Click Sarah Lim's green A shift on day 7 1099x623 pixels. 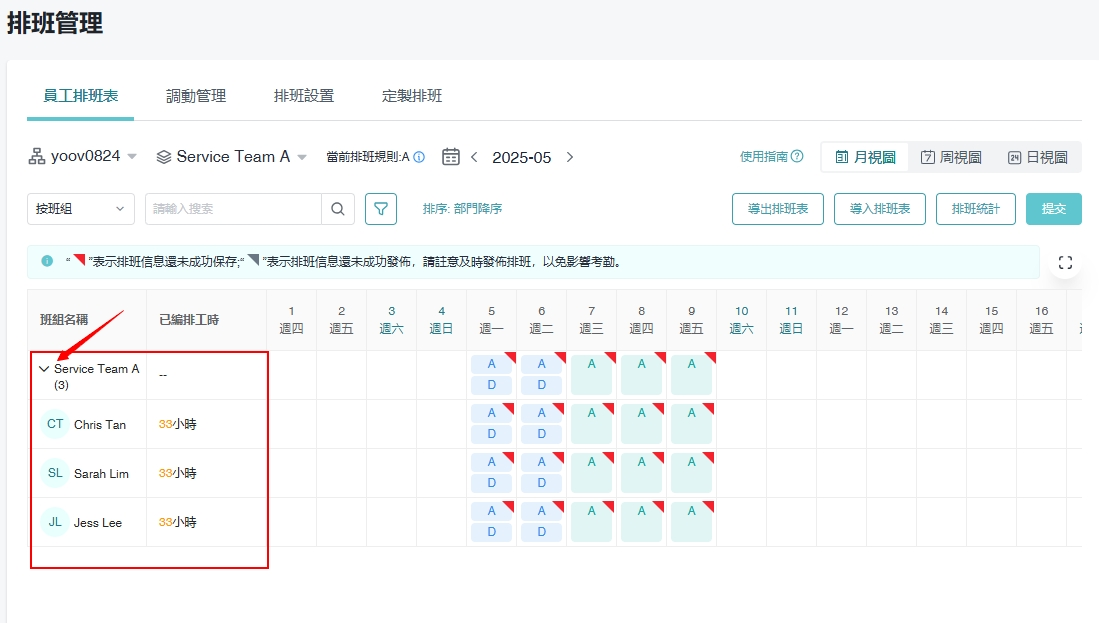(591, 473)
